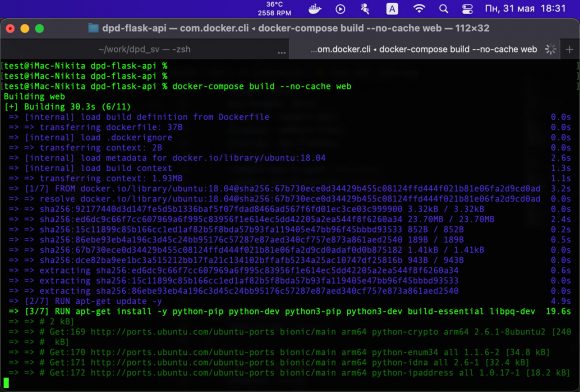Click the activity spinner in the docker tab
The image size is (580, 392).
[550, 49]
